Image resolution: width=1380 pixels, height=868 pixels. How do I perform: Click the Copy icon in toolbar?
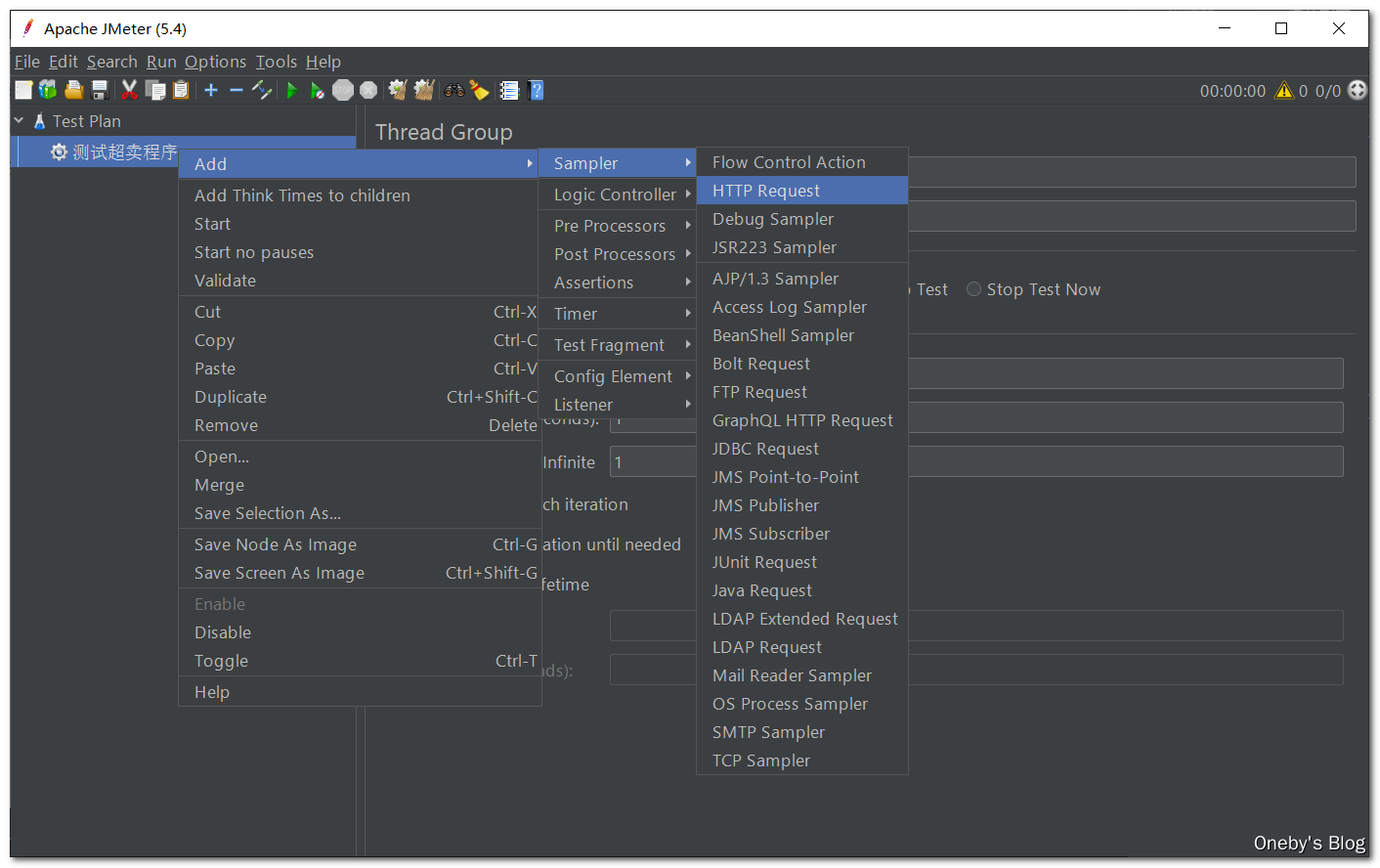pyautogui.click(x=155, y=90)
